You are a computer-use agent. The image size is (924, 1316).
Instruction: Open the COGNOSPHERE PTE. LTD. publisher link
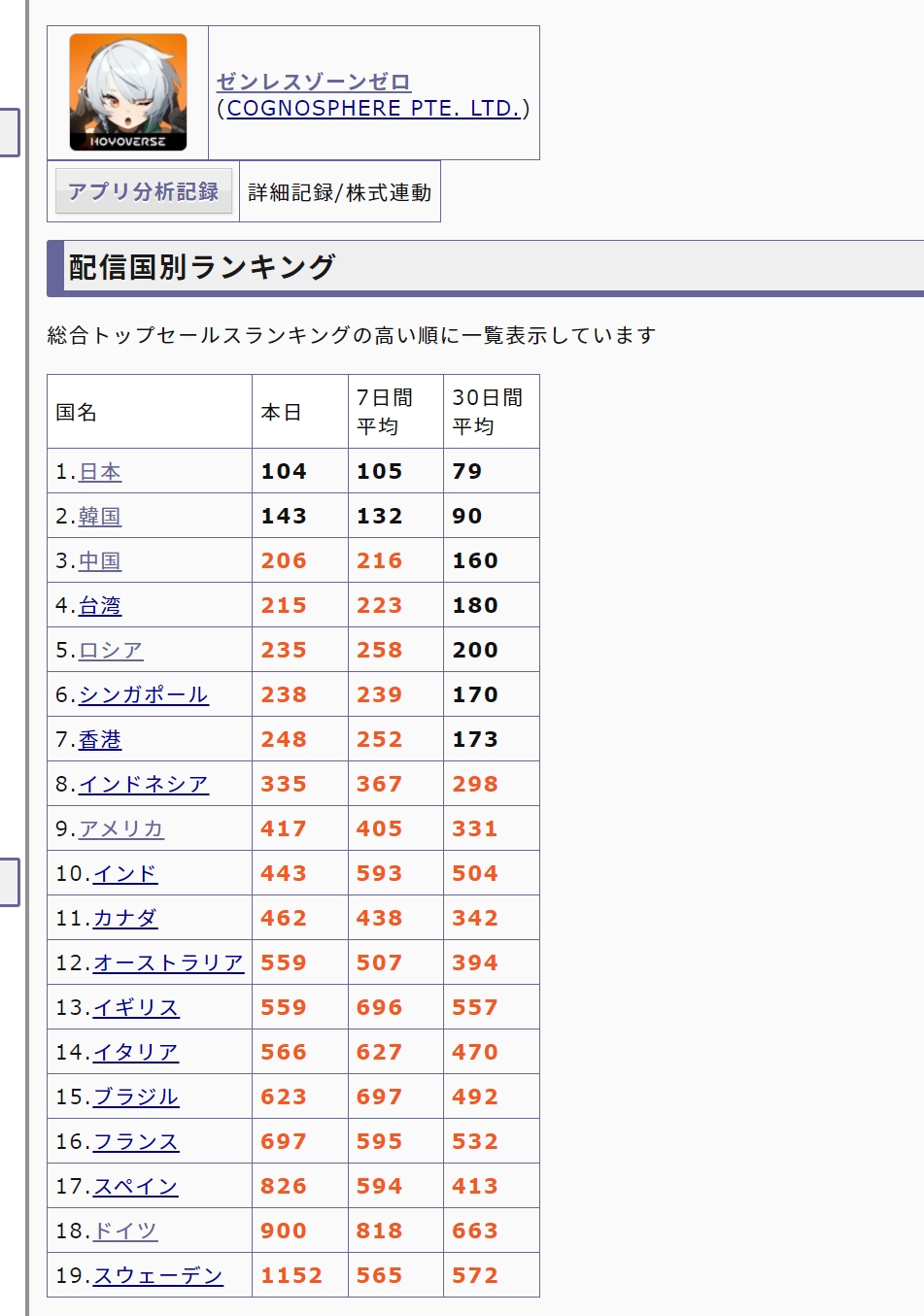[373, 108]
